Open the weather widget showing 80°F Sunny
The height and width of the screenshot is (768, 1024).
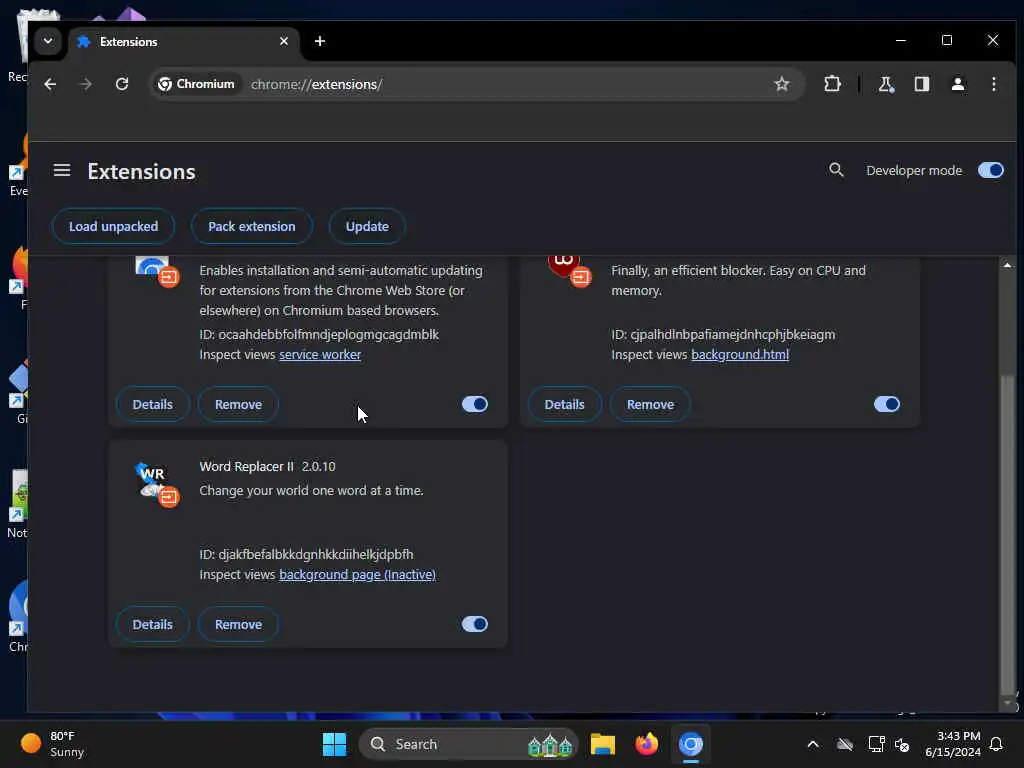click(52, 744)
